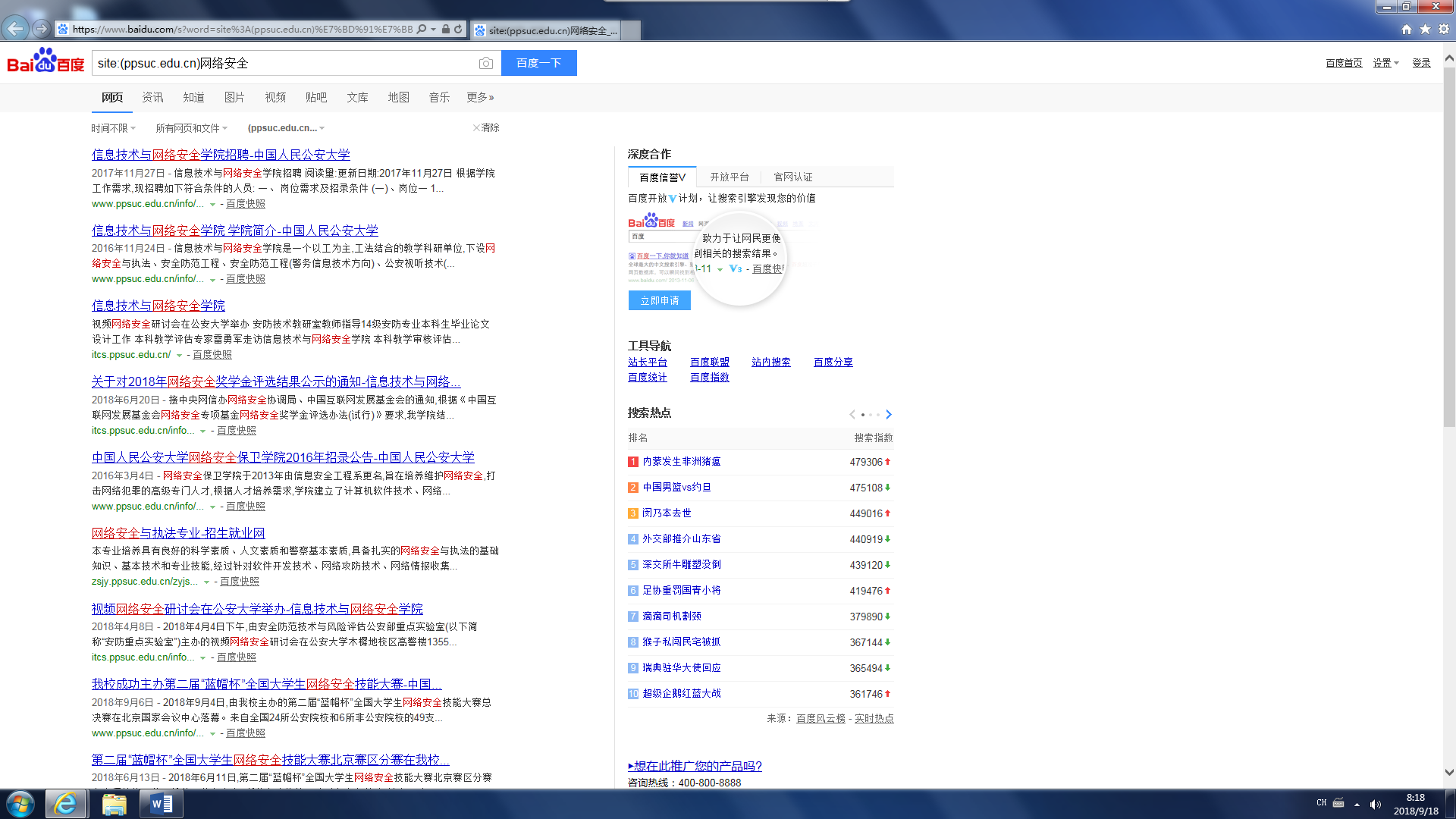1456x819 pixels.
Task: Click the address bar search magnifier icon
Action: click(x=422, y=30)
